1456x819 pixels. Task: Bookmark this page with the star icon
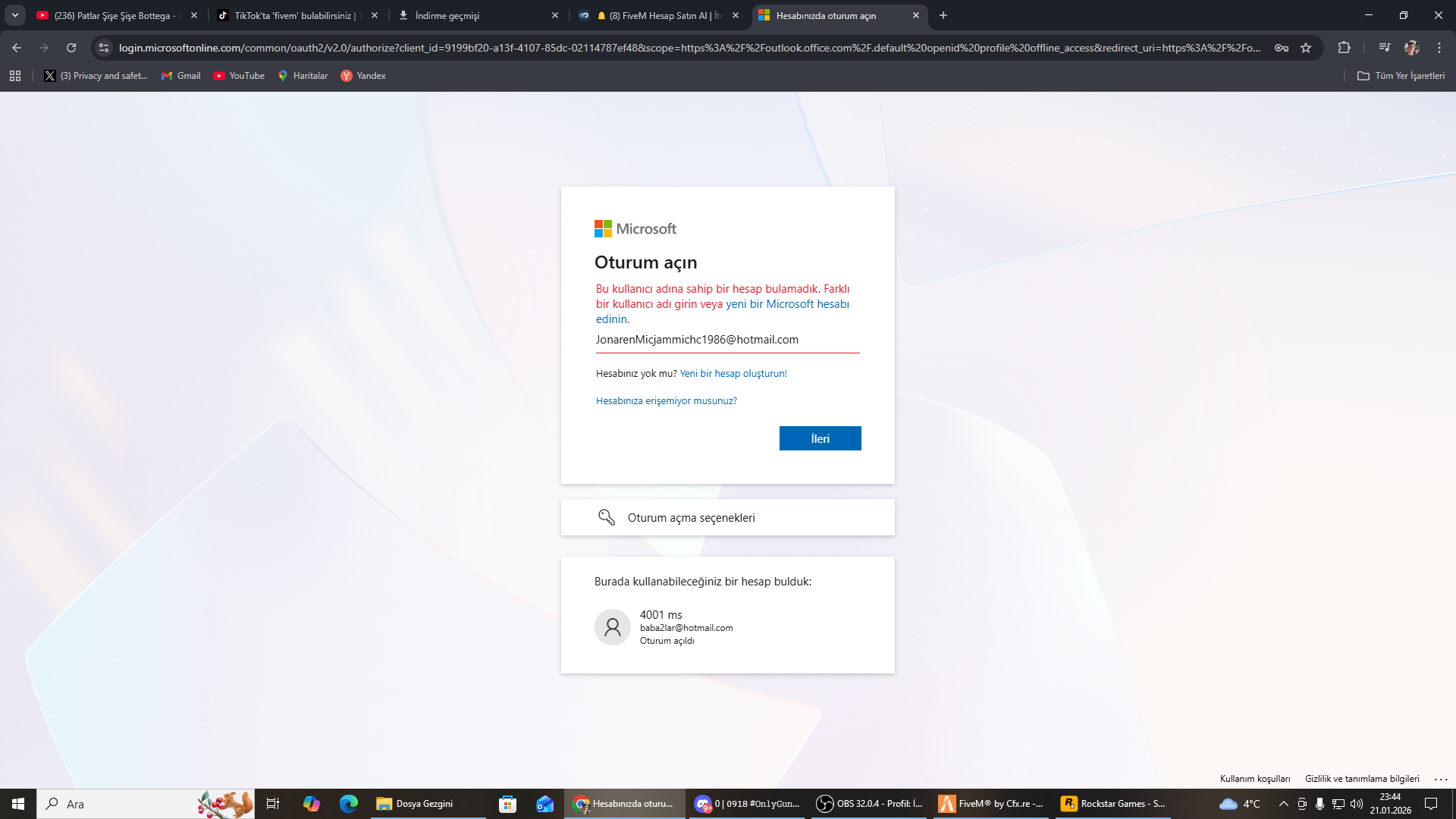[x=1306, y=48]
